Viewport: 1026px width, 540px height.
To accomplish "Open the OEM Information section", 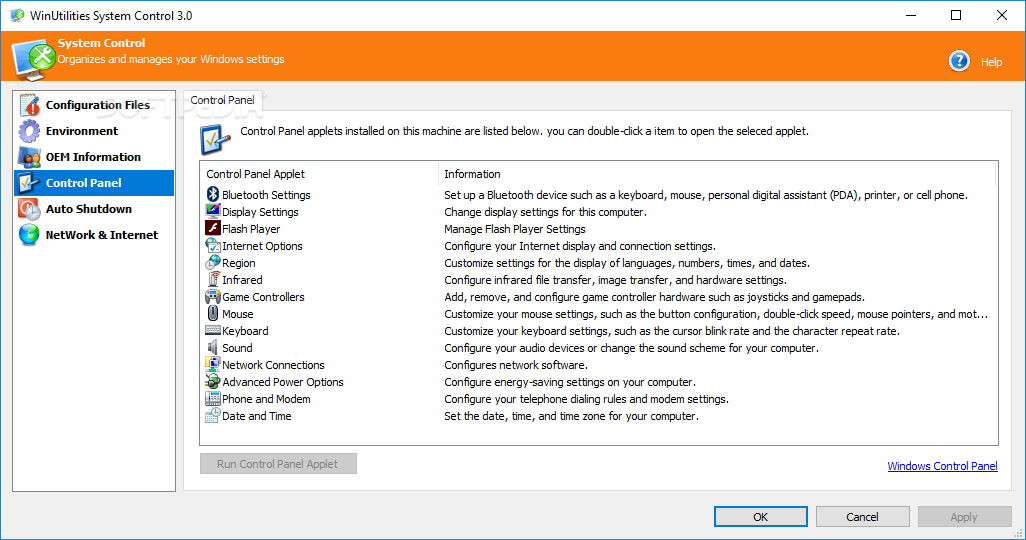I will [x=94, y=157].
